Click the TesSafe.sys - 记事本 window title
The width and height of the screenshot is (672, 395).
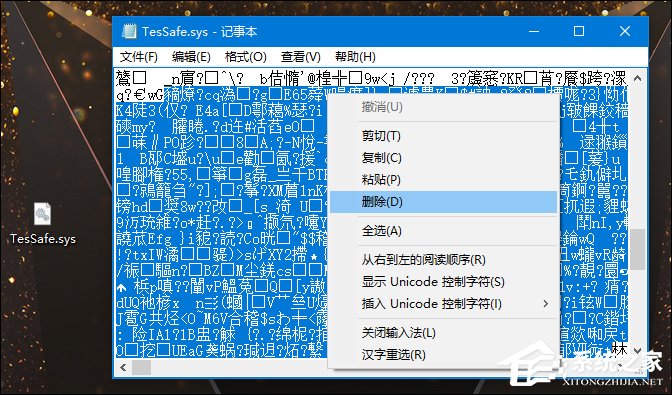pos(200,32)
